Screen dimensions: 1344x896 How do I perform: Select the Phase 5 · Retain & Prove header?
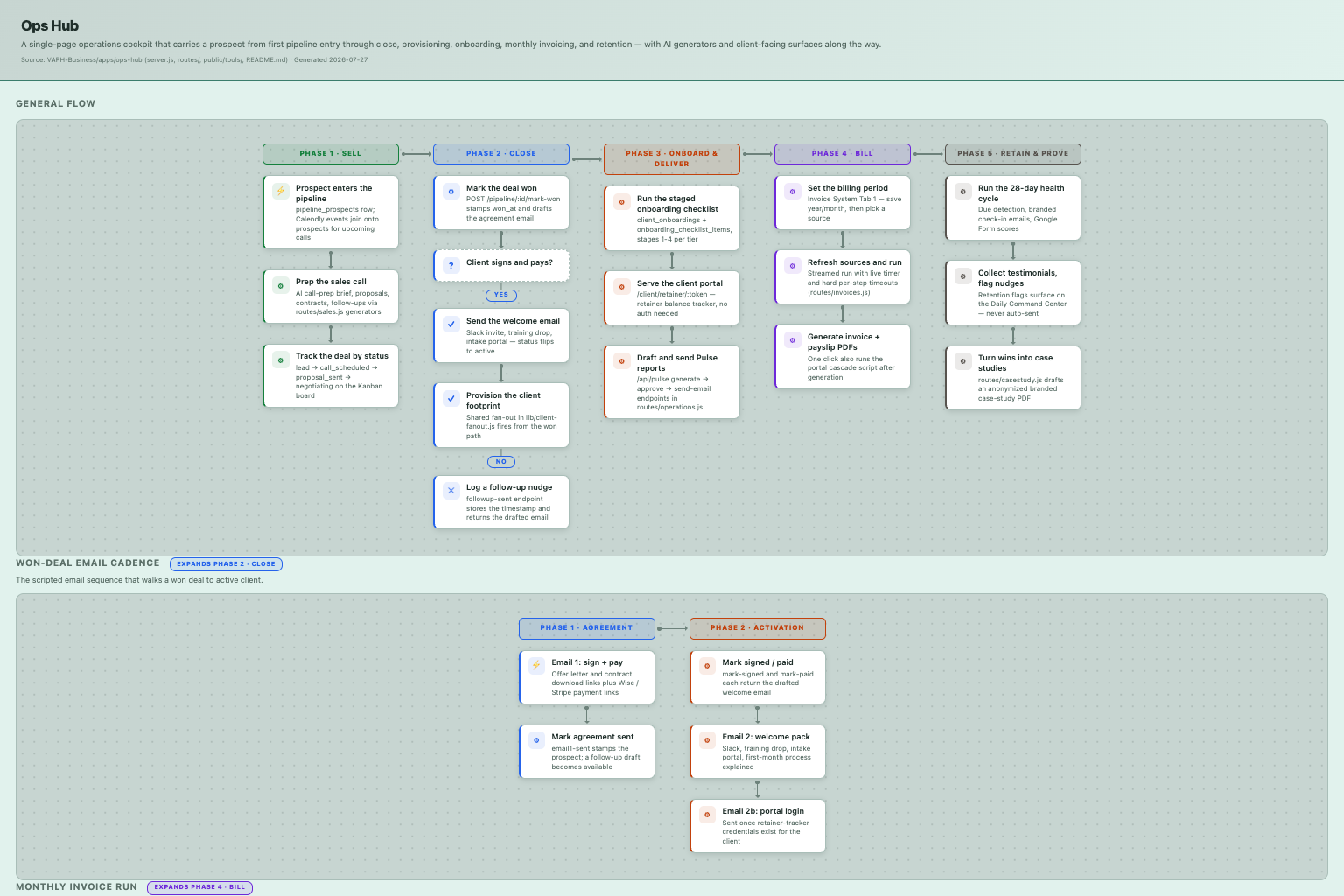coord(1013,154)
